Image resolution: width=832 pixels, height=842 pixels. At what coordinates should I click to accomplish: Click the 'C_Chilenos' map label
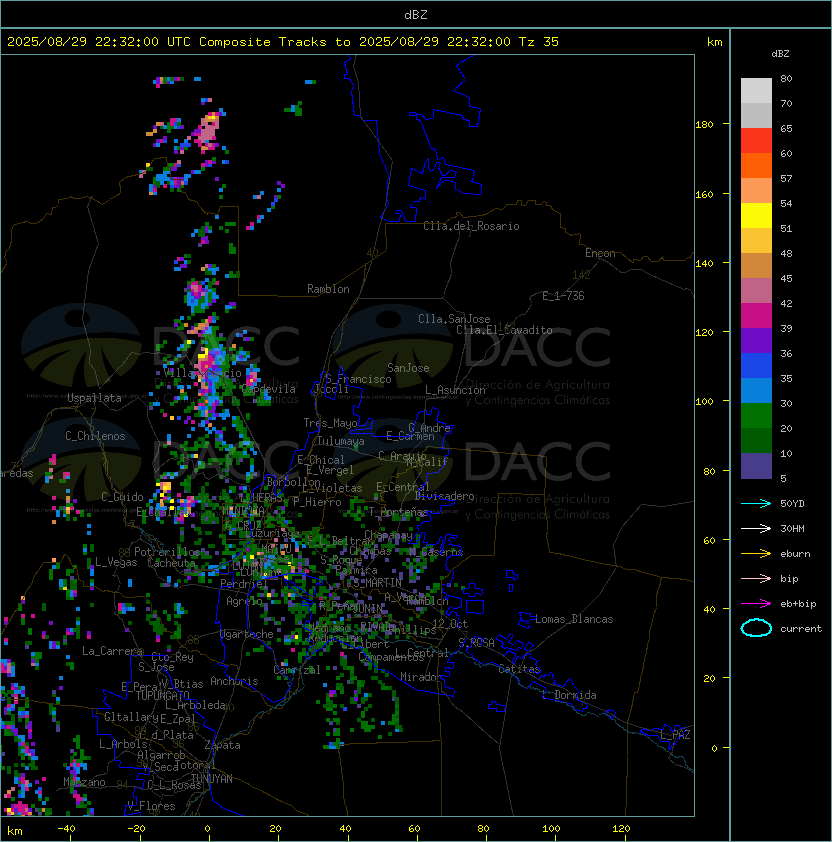[95, 436]
